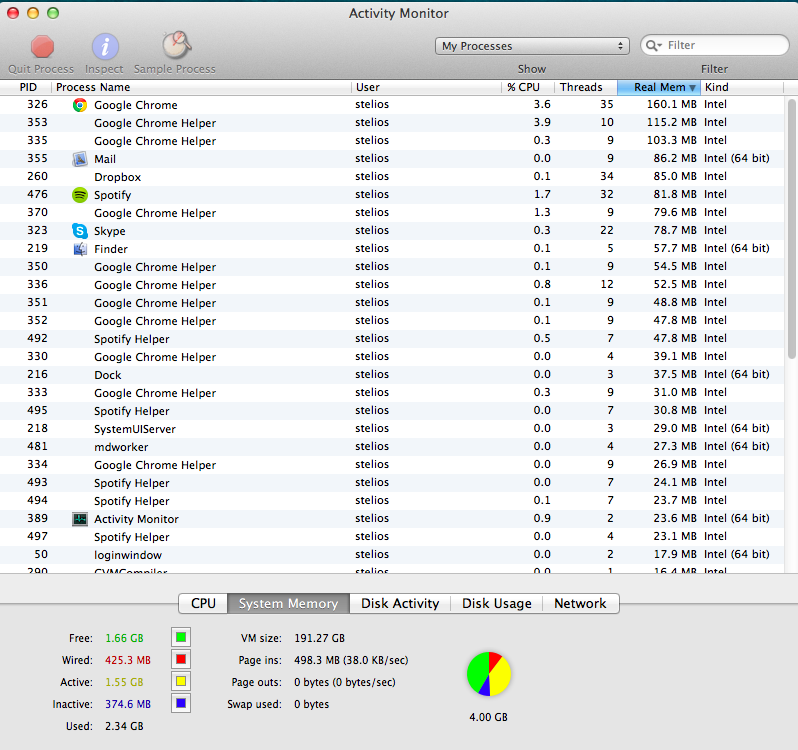Select the Google Chrome app icon
This screenshot has width=798, height=750.
click(79, 105)
